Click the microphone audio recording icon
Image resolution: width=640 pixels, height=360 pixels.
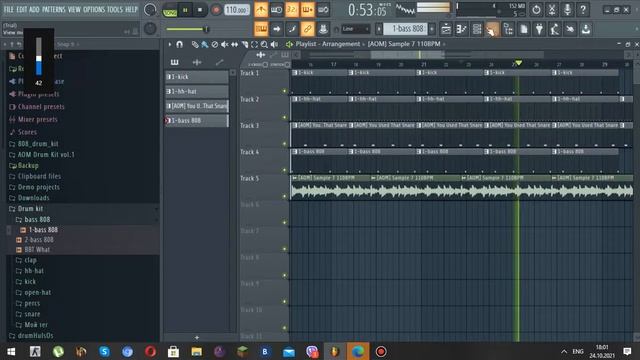point(567,9)
